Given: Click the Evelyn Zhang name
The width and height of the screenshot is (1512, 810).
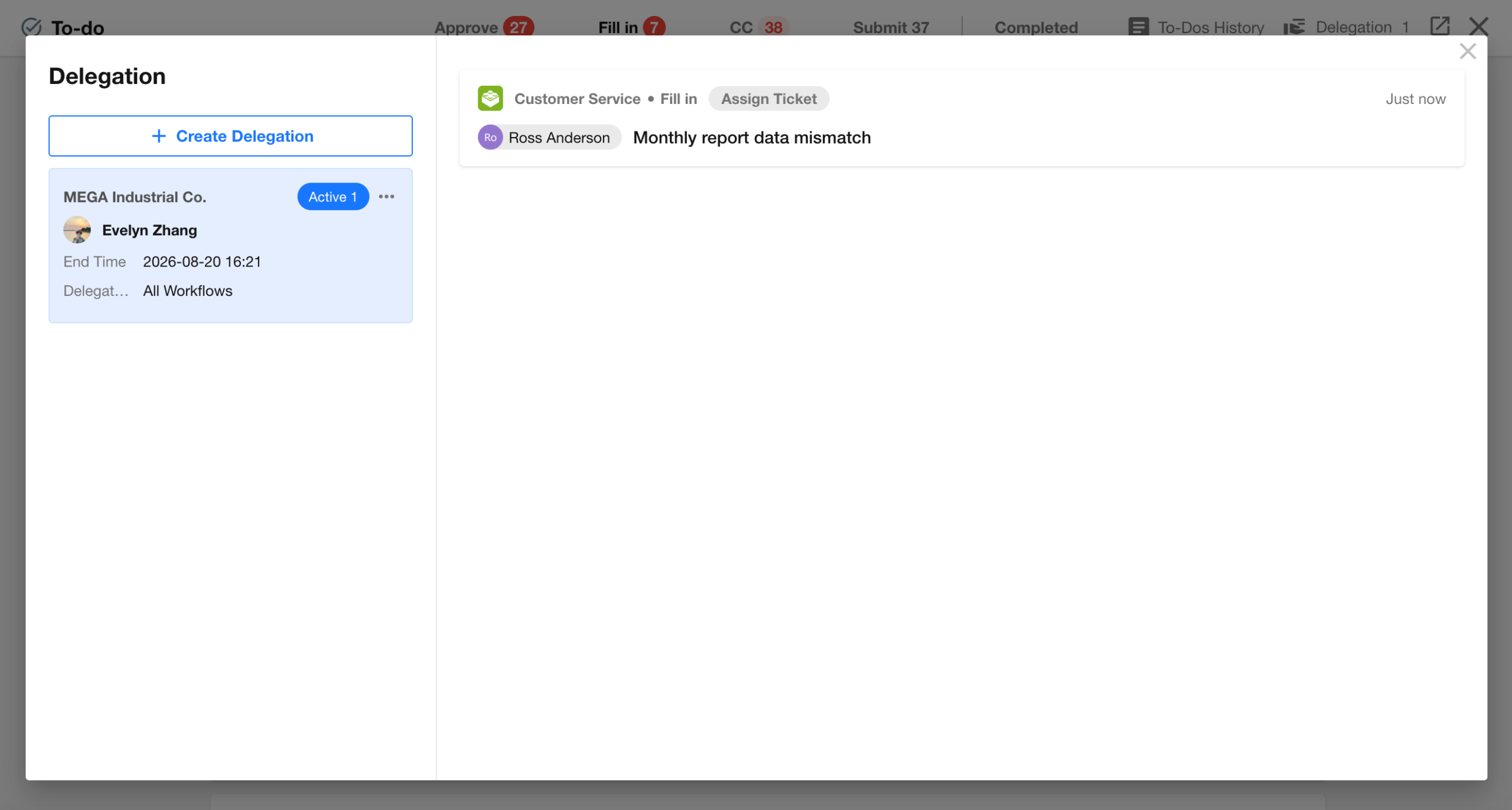Looking at the screenshot, I should (x=149, y=230).
